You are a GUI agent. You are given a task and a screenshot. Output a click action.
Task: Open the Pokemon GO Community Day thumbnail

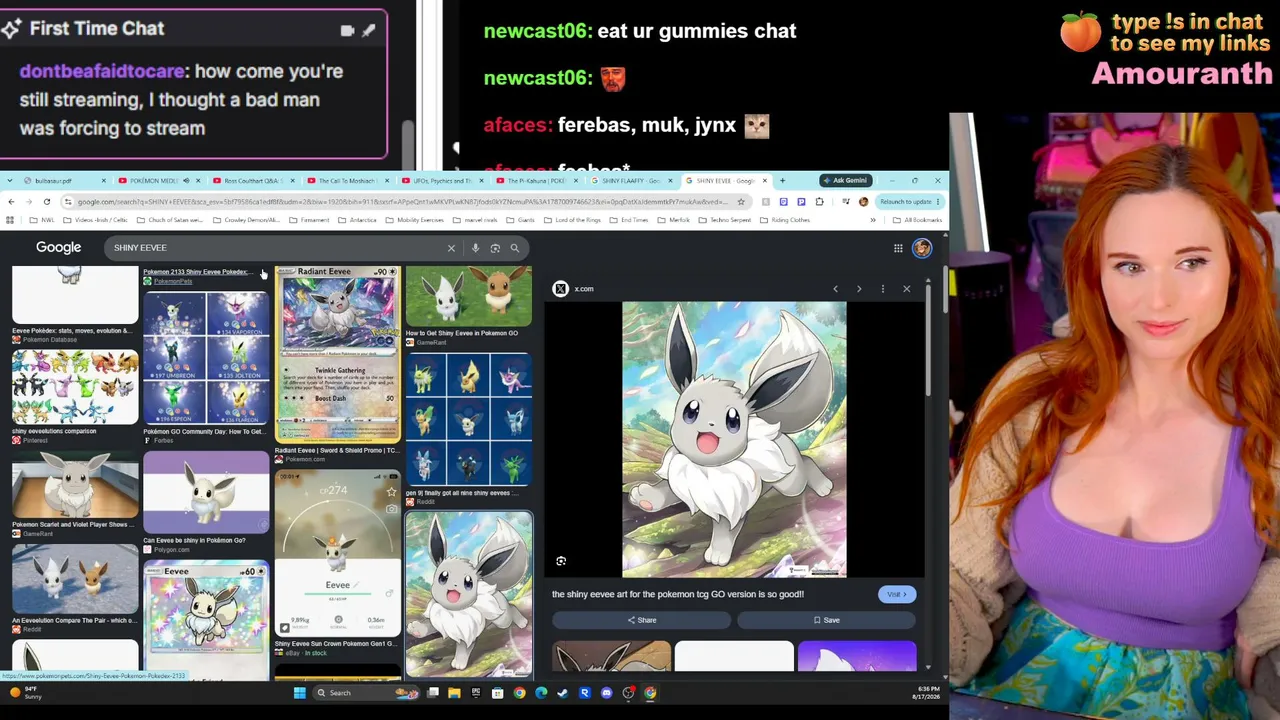206,358
